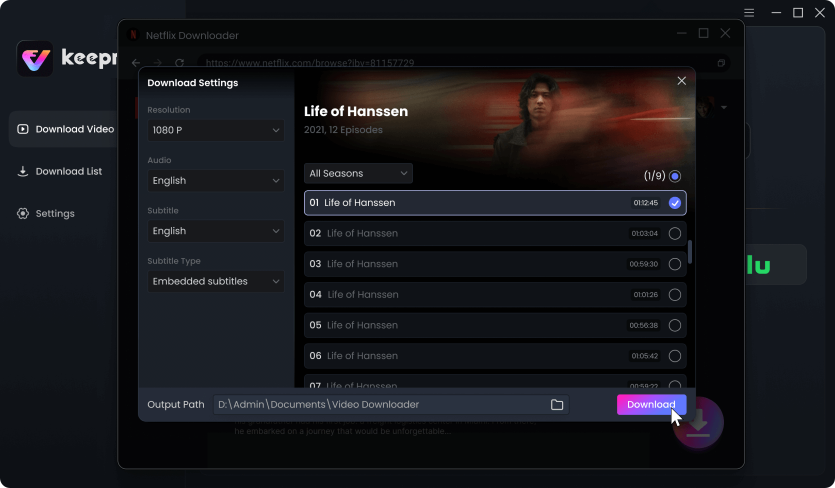Close the Netflix Downloader window

tap(725, 33)
